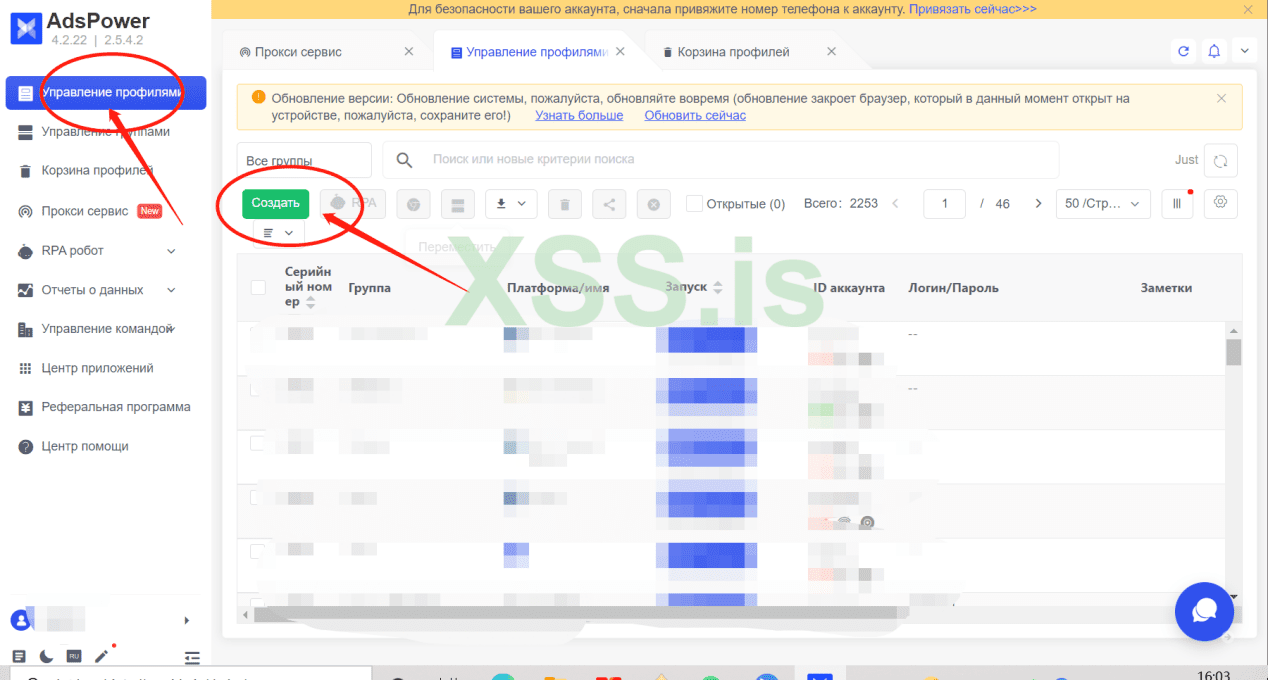Viewport: 1268px width, 680px height.
Task: Click the user avatar icon
Action: coord(19,621)
